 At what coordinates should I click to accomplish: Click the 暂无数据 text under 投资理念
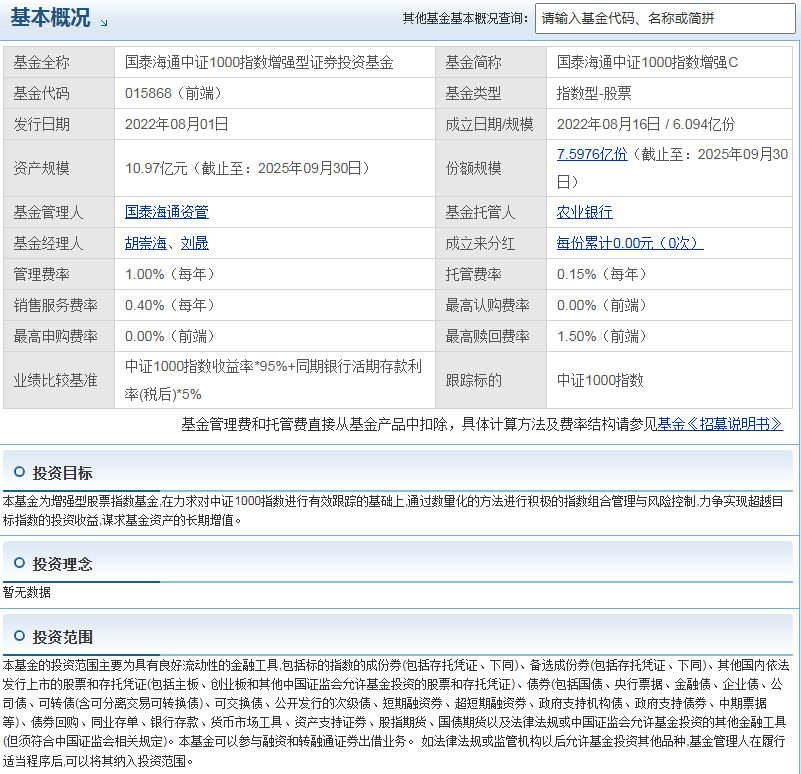pos(27,593)
